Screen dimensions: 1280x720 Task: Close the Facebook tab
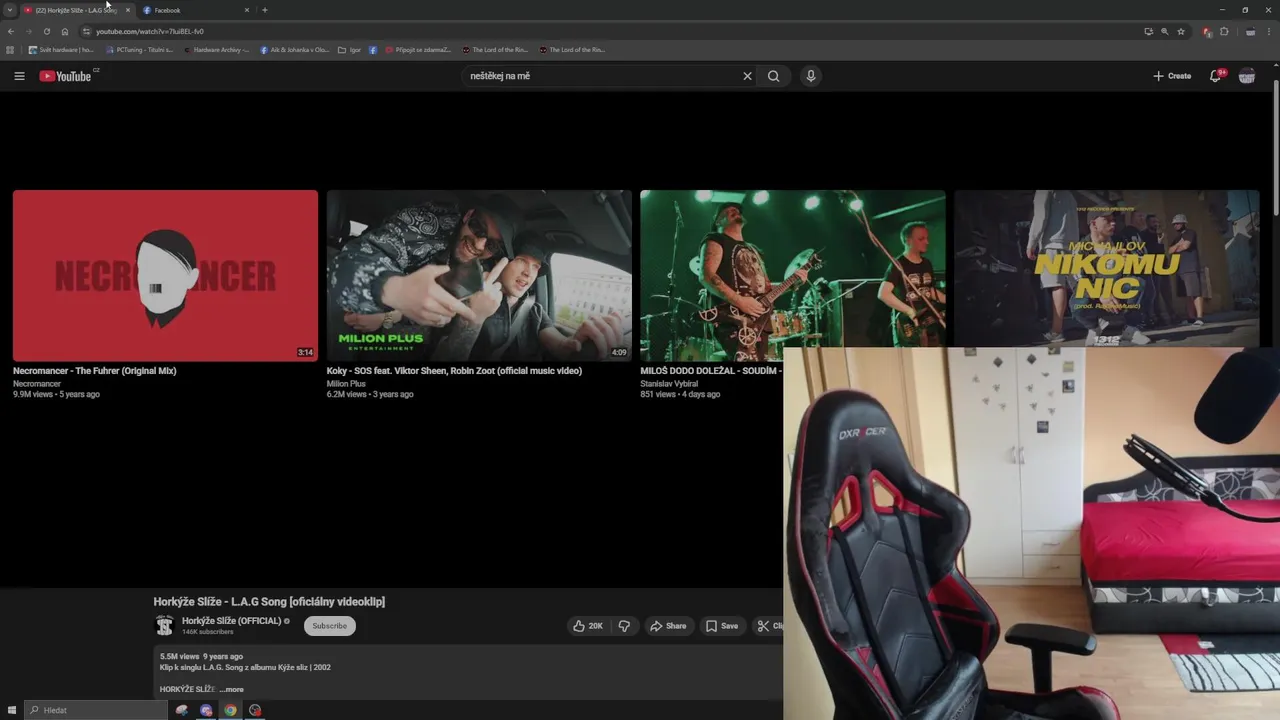tap(247, 10)
